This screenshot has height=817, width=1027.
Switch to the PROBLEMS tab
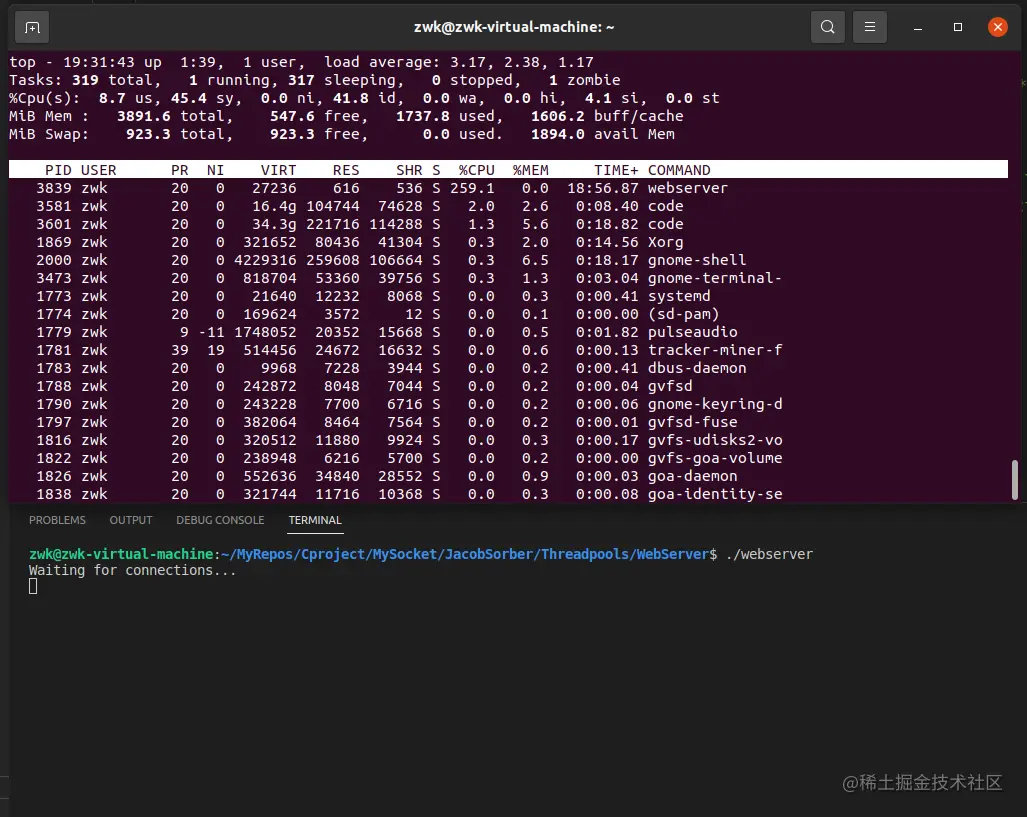pos(57,520)
